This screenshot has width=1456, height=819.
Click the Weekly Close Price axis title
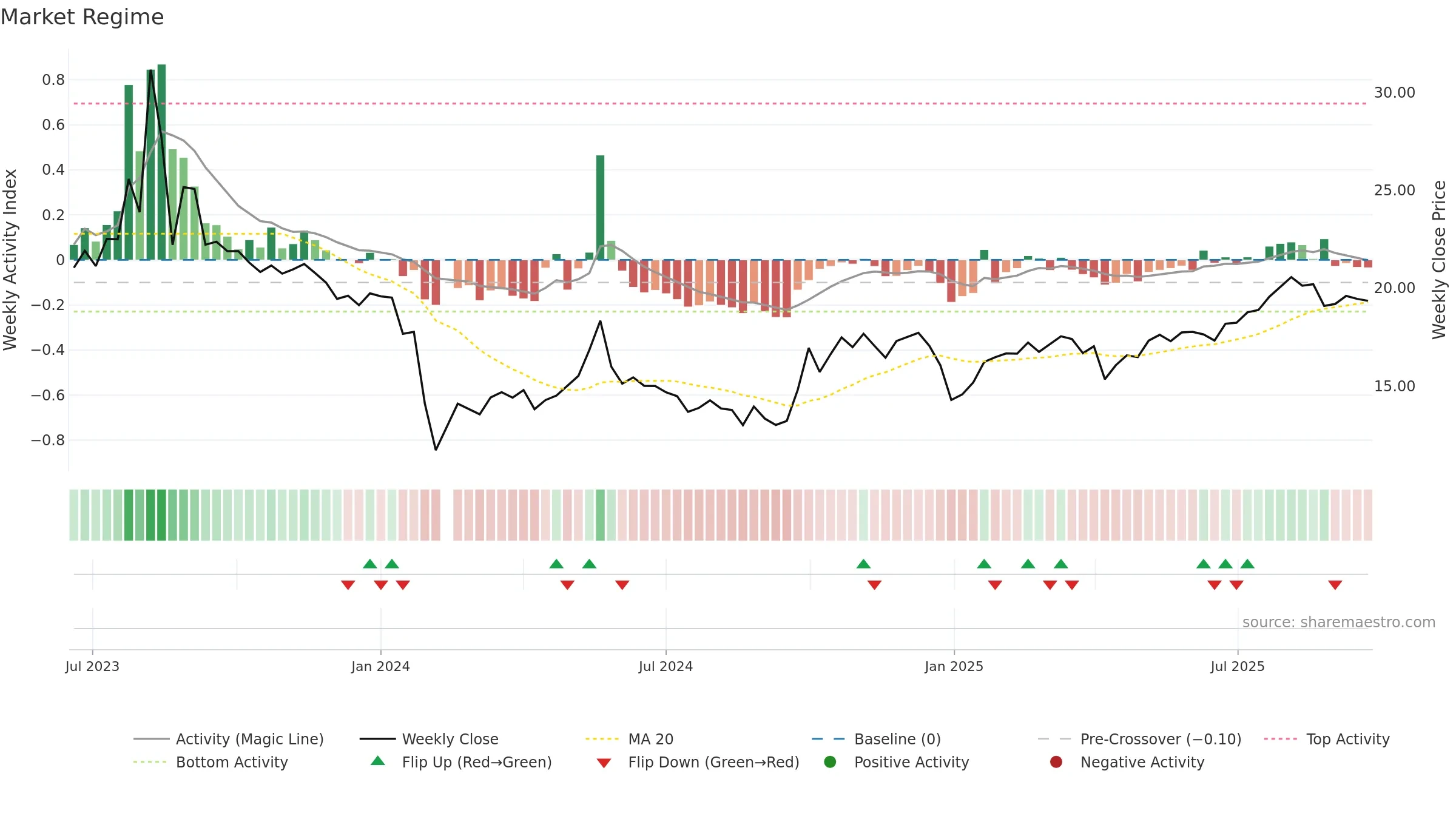point(1439,260)
